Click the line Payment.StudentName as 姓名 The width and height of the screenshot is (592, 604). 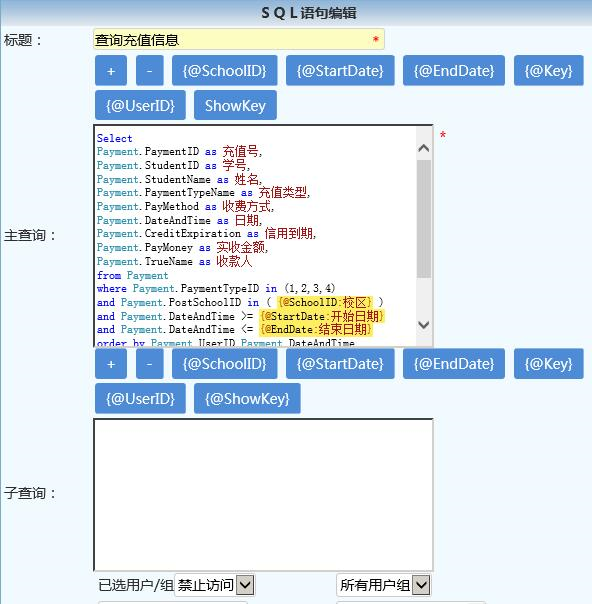click(x=179, y=179)
